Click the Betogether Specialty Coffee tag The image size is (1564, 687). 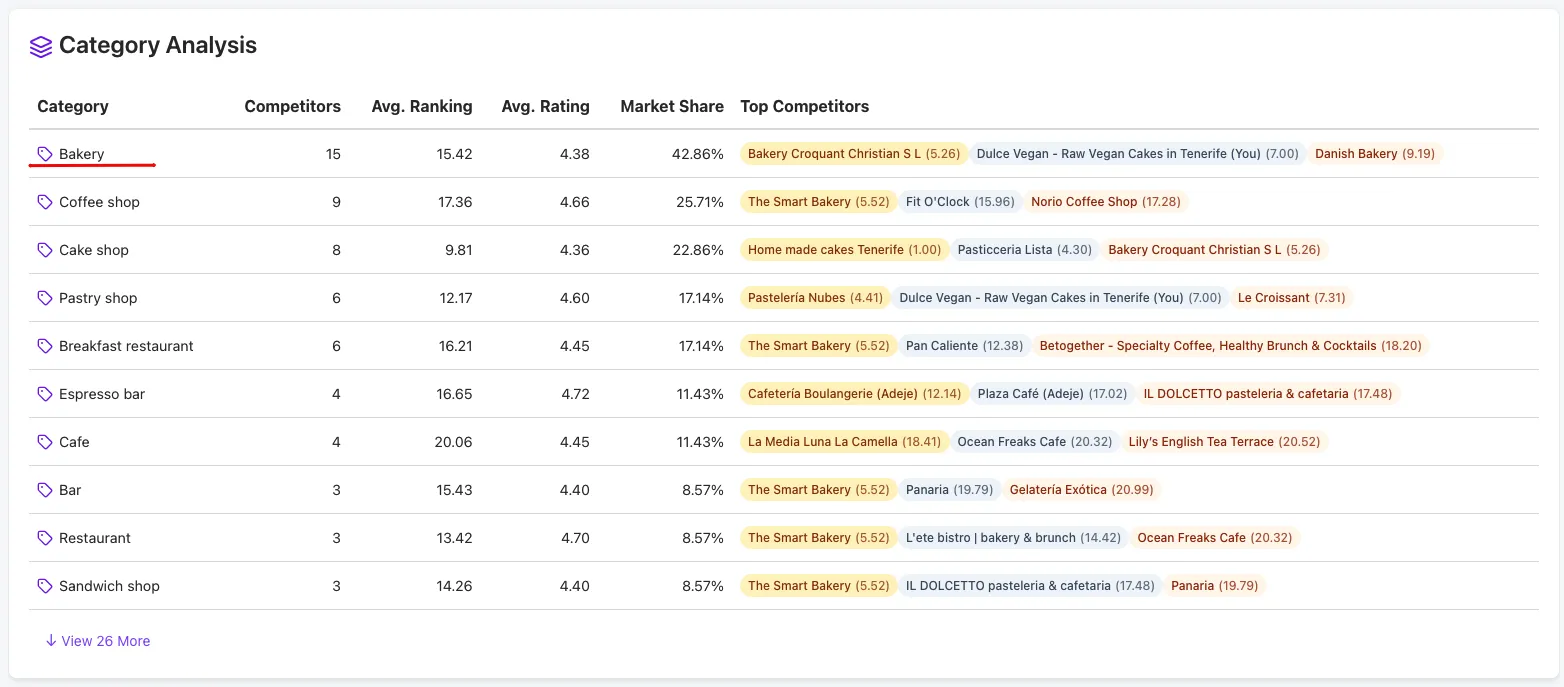point(1230,346)
